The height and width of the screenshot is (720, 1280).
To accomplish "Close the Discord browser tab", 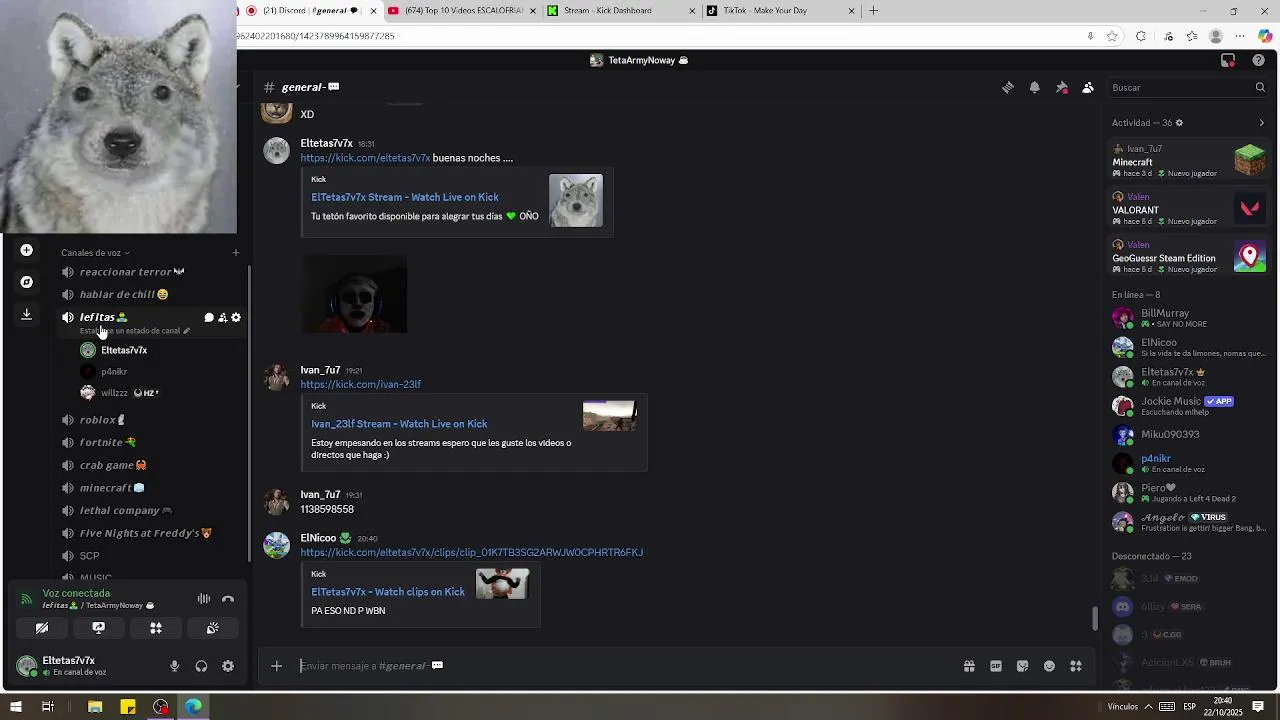I will click(374, 11).
